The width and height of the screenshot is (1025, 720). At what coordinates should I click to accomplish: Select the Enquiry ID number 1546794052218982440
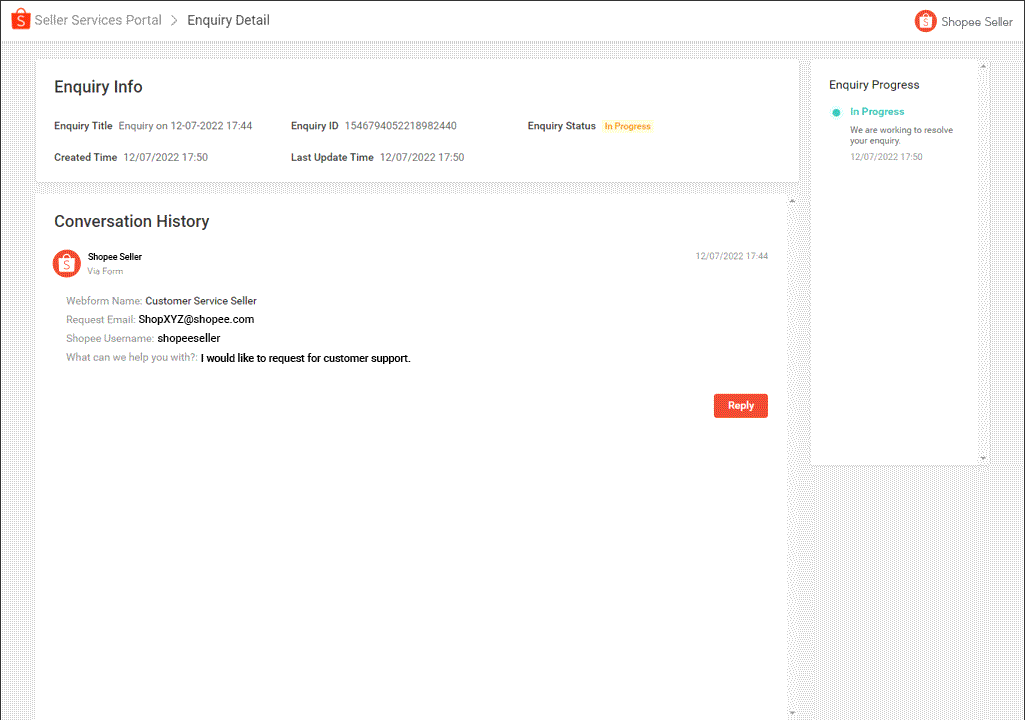[401, 126]
